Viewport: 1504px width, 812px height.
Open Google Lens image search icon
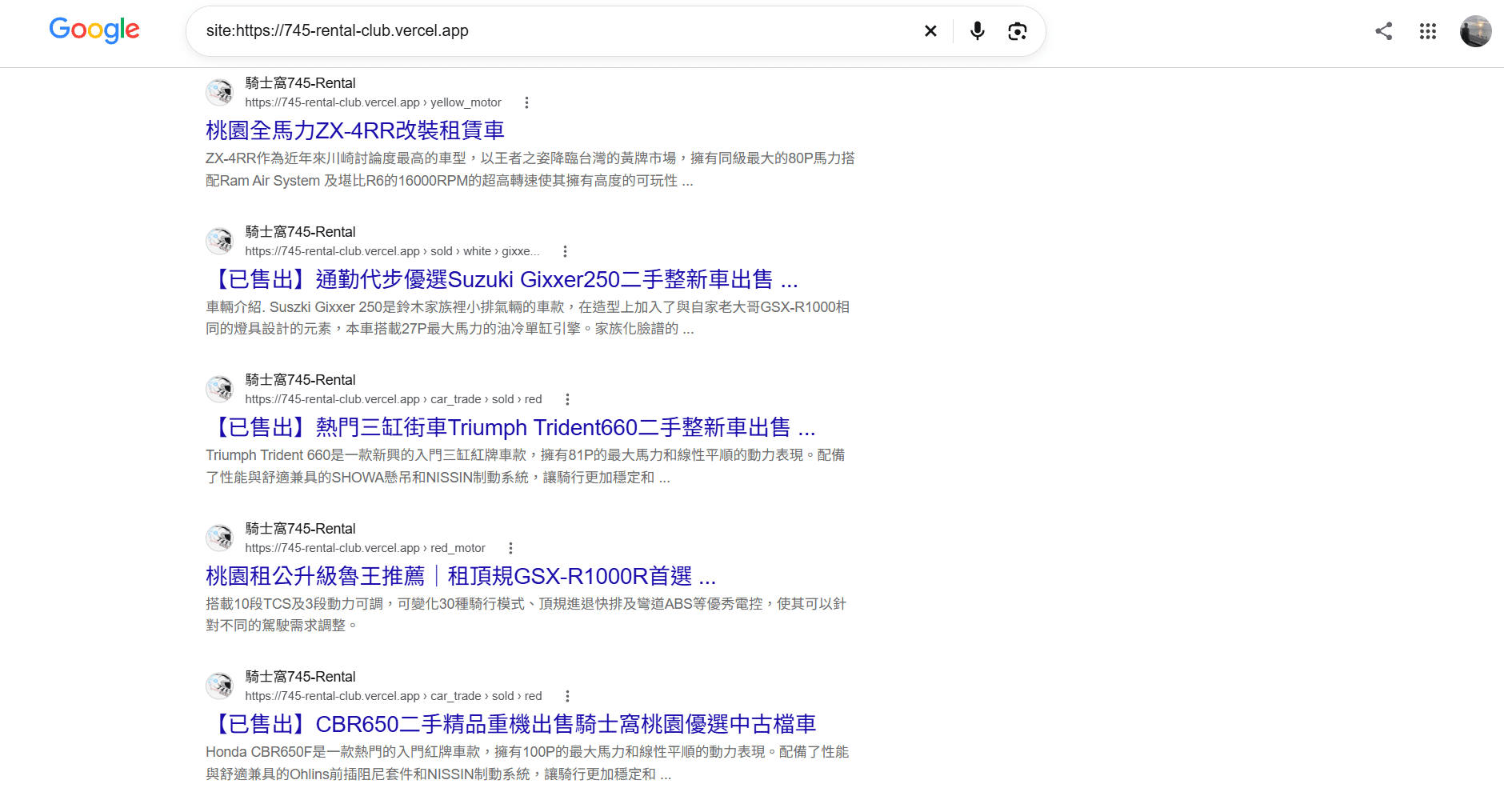(x=1017, y=31)
